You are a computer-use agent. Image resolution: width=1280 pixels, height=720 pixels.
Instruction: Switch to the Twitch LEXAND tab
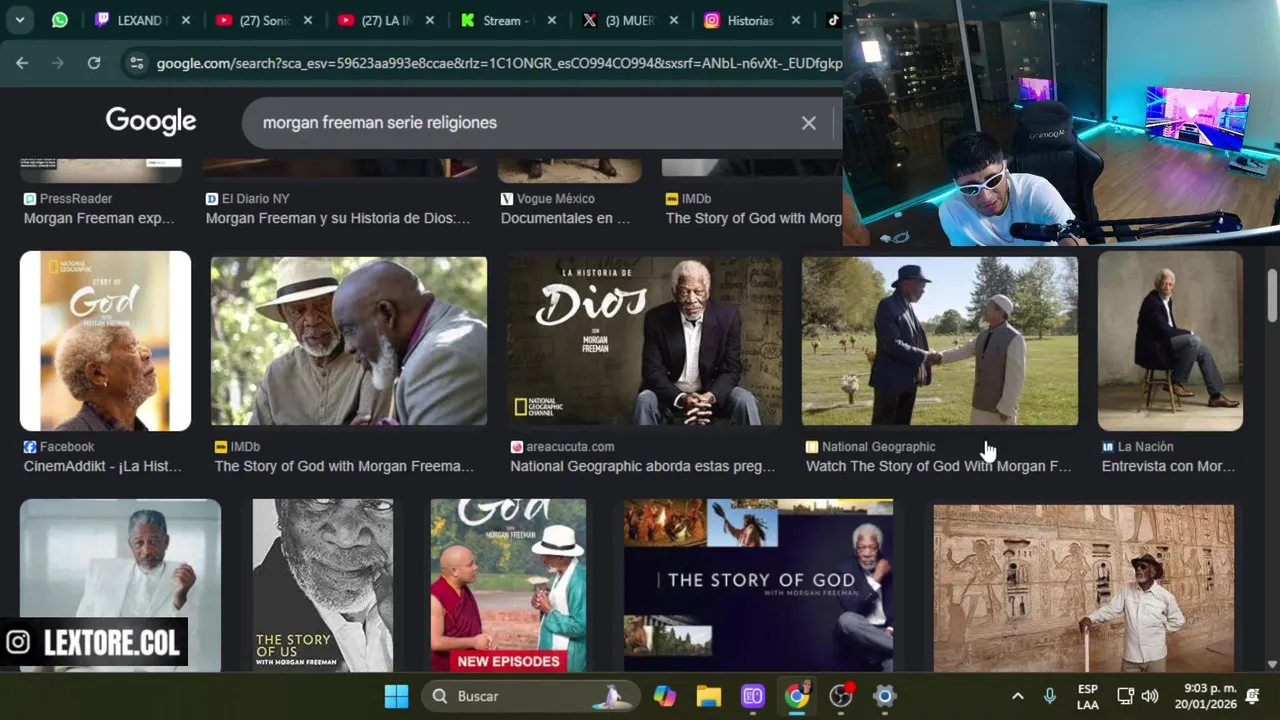pos(141,20)
